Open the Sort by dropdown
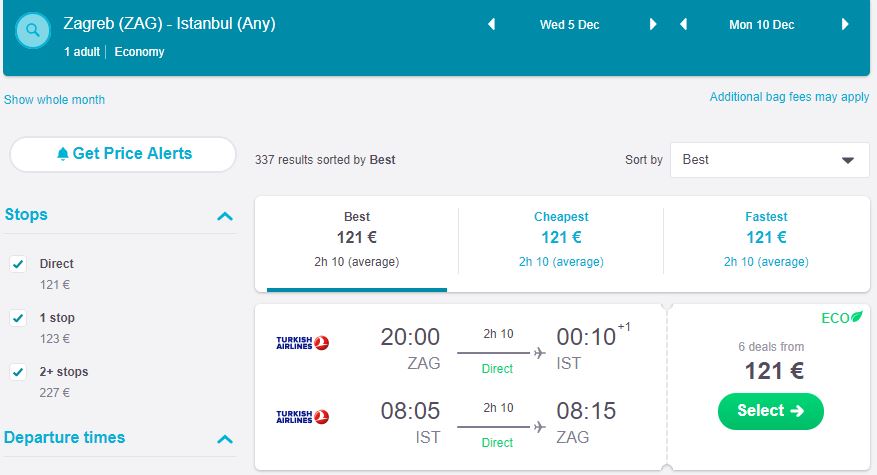Image resolution: width=877 pixels, height=475 pixels. (x=769, y=160)
